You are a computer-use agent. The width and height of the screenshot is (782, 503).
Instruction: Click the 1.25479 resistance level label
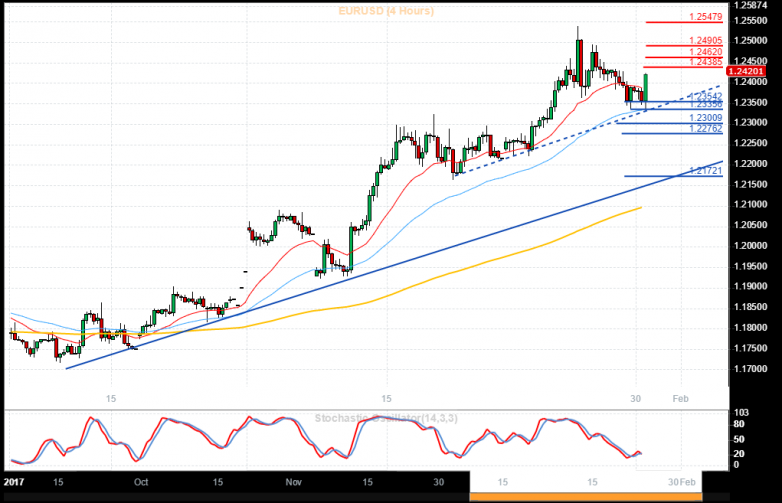coord(706,17)
